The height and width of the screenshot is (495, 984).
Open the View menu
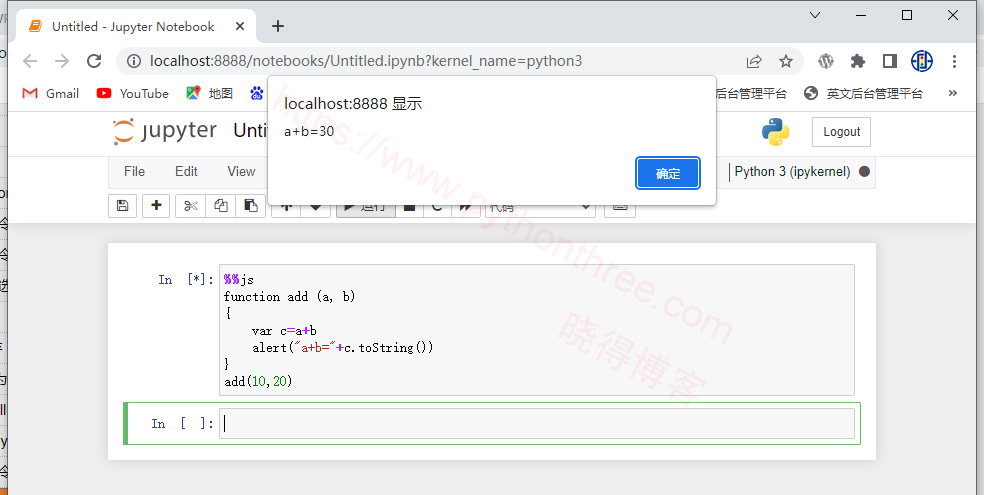click(241, 171)
